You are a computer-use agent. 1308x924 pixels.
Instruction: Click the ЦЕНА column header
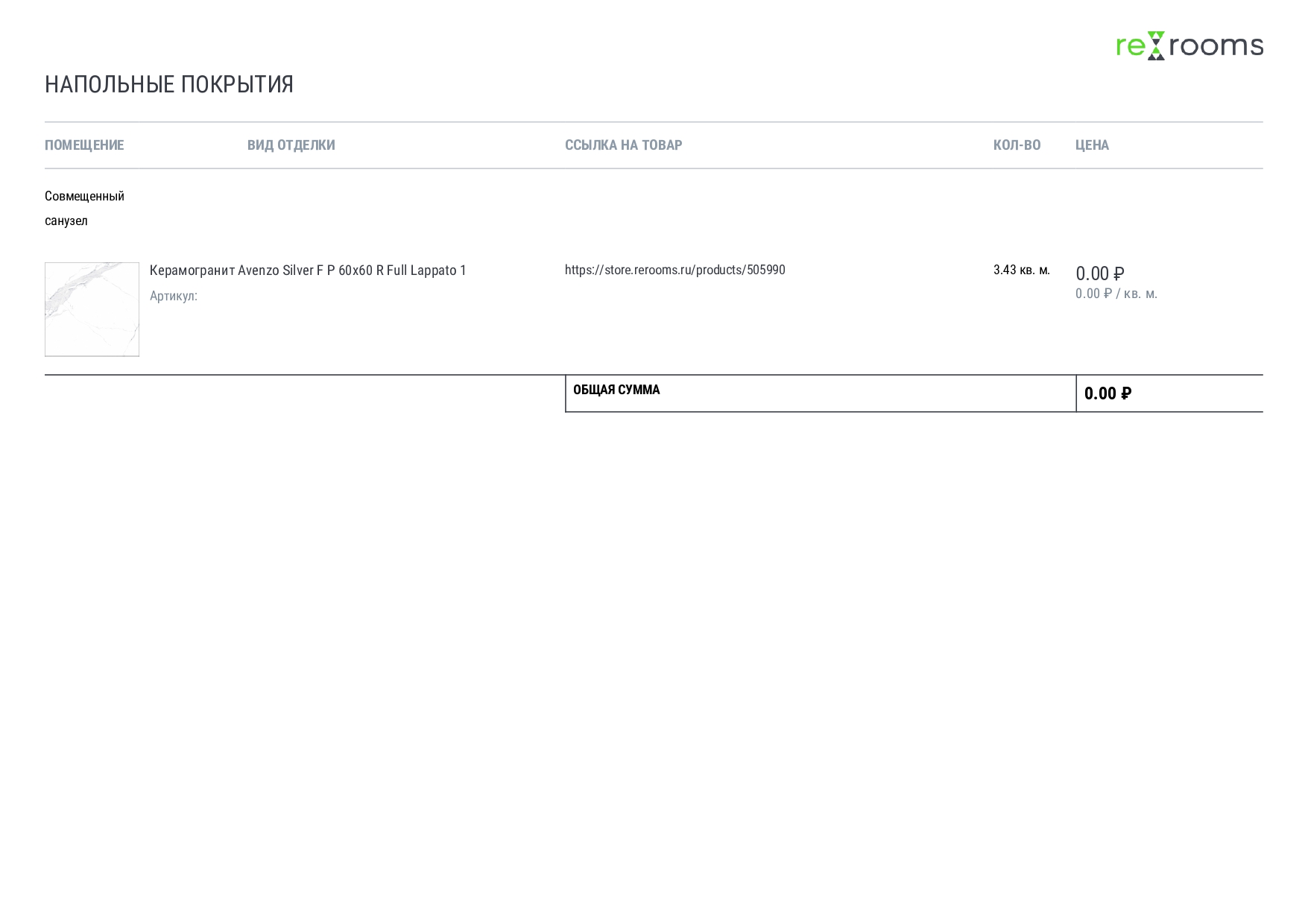pos(1092,145)
